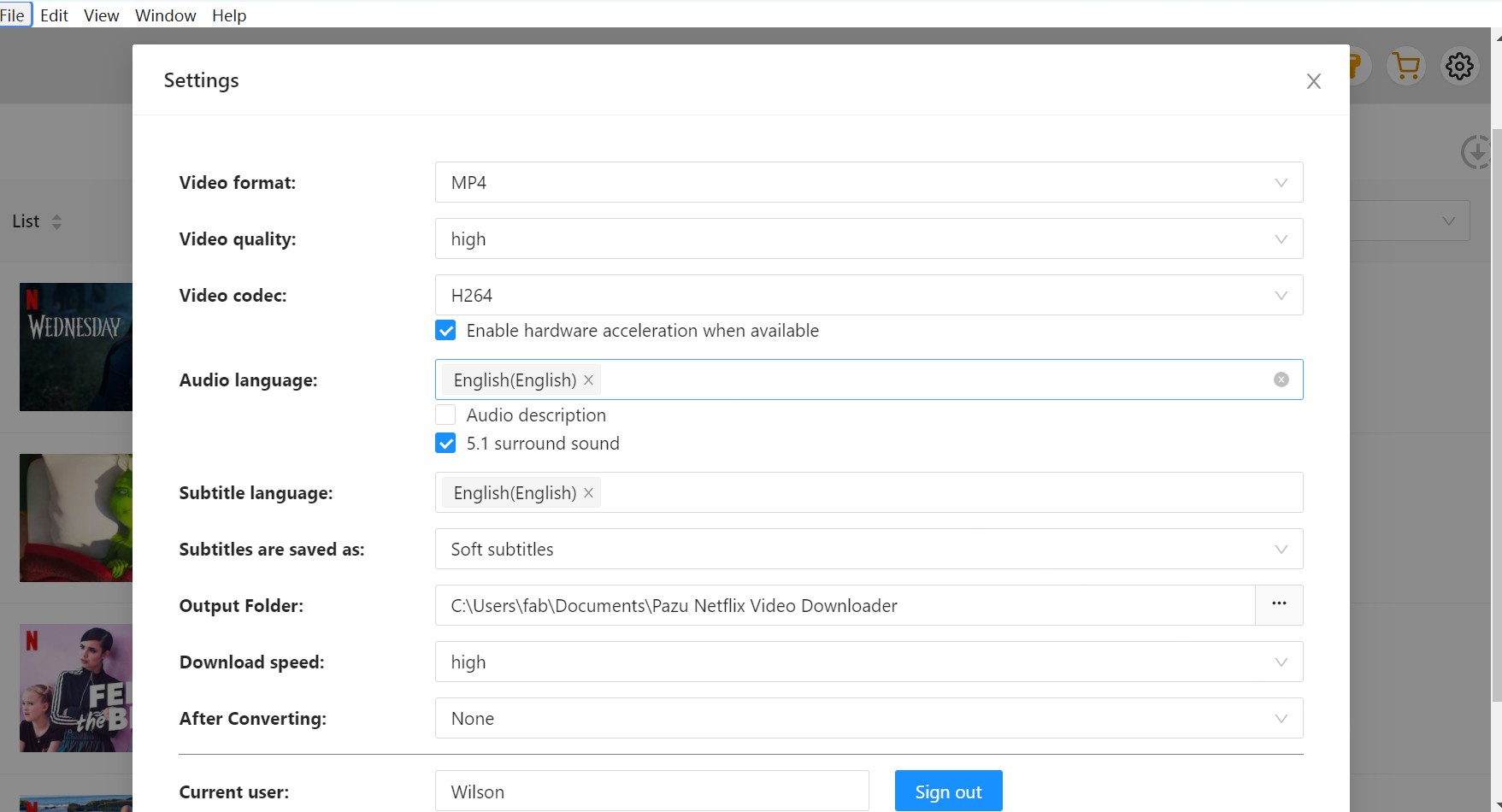Clear all audio languages with circle-x icon
This screenshot has width=1502, height=812.
pyautogui.click(x=1281, y=380)
